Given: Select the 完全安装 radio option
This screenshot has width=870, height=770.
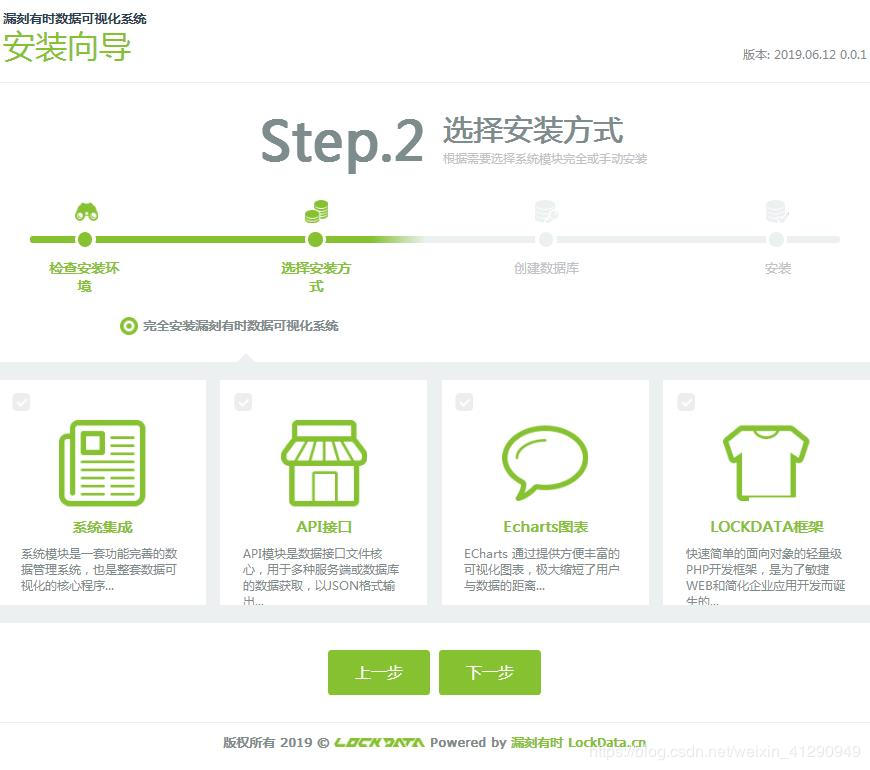Looking at the screenshot, I should pos(127,325).
